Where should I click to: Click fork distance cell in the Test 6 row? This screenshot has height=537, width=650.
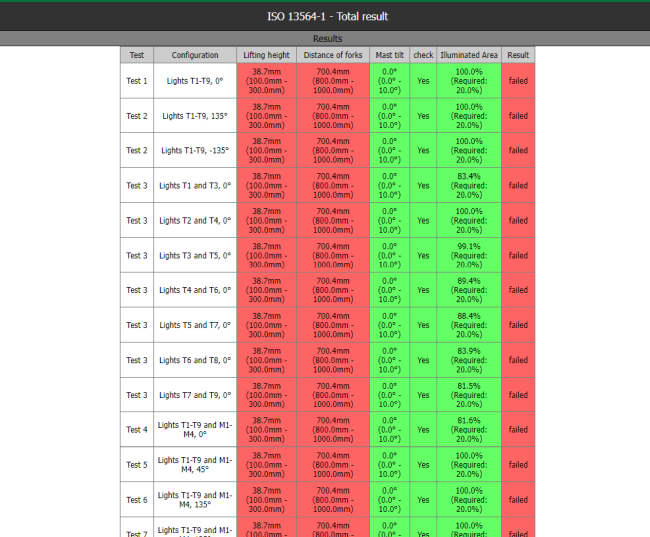tap(333, 500)
